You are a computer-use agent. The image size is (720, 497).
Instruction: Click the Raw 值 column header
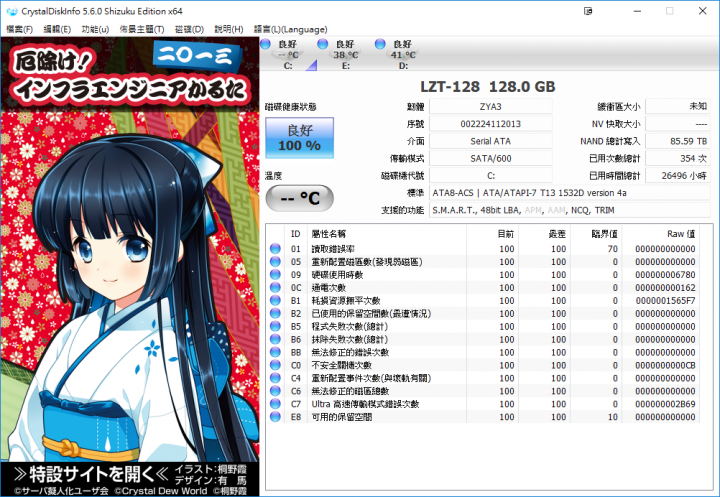tap(661, 234)
